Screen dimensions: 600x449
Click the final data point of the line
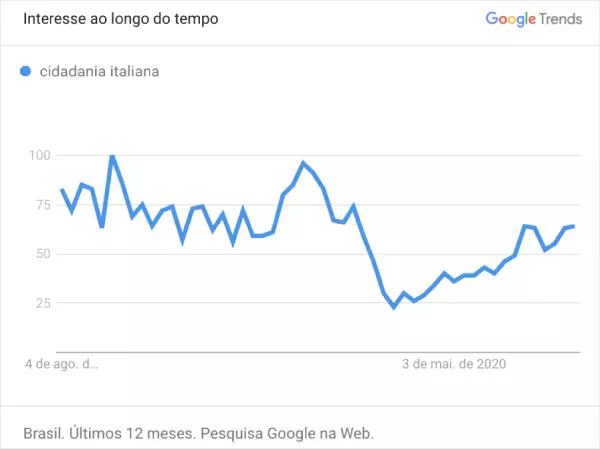coord(574,226)
